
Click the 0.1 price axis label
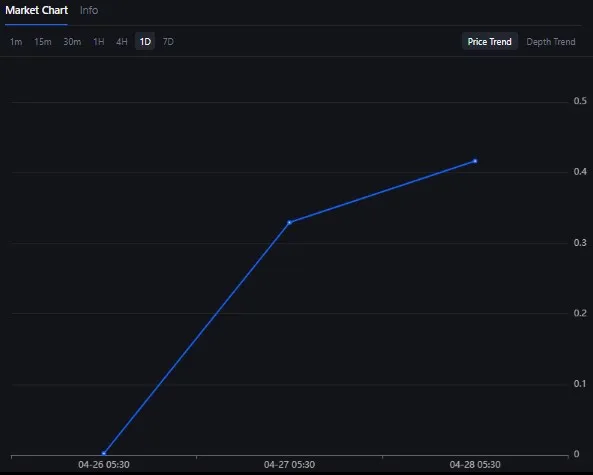click(580, 383)
